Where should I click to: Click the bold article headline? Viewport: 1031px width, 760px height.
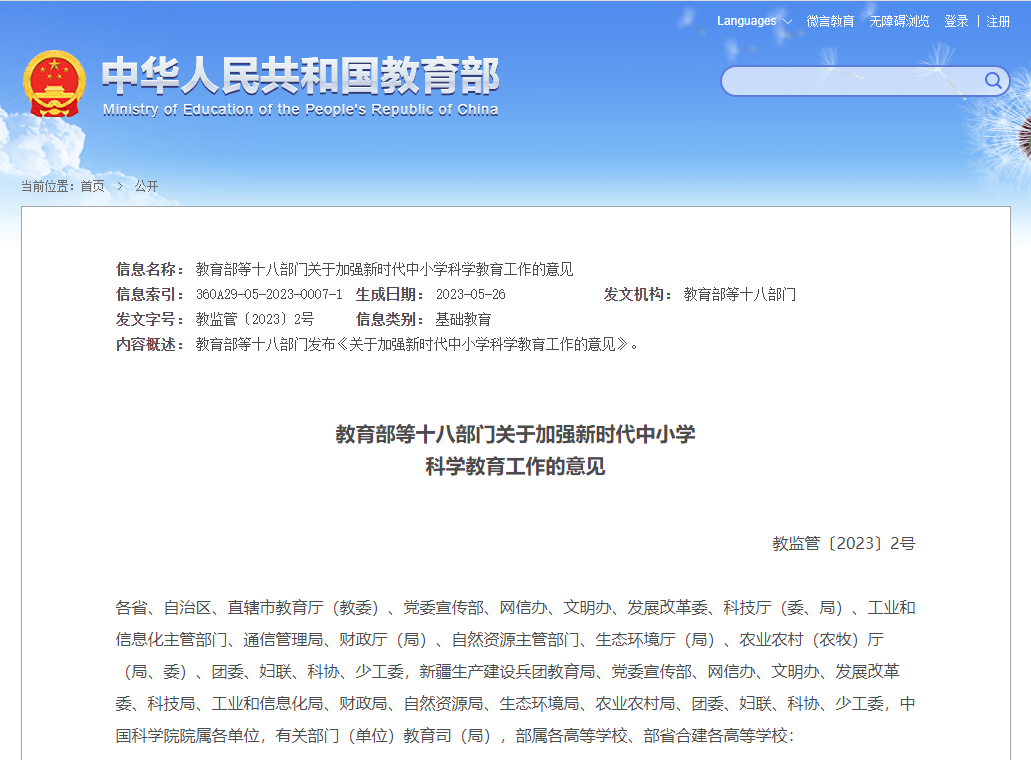(x=516, y=450)
